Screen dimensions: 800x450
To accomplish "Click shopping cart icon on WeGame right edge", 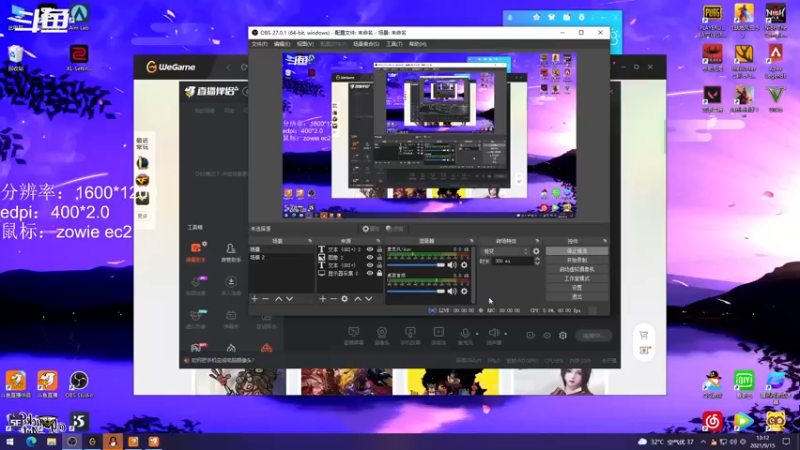I will (x=644, y=335).
